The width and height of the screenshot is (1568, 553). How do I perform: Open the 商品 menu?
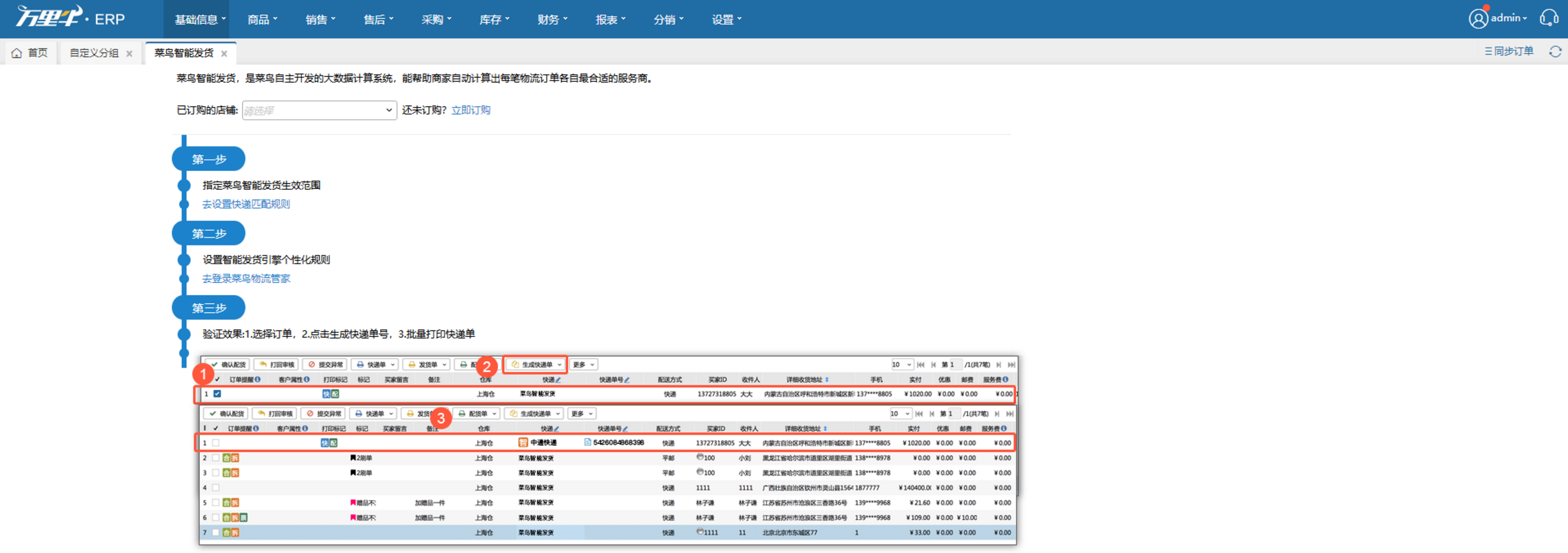[263, 20]
